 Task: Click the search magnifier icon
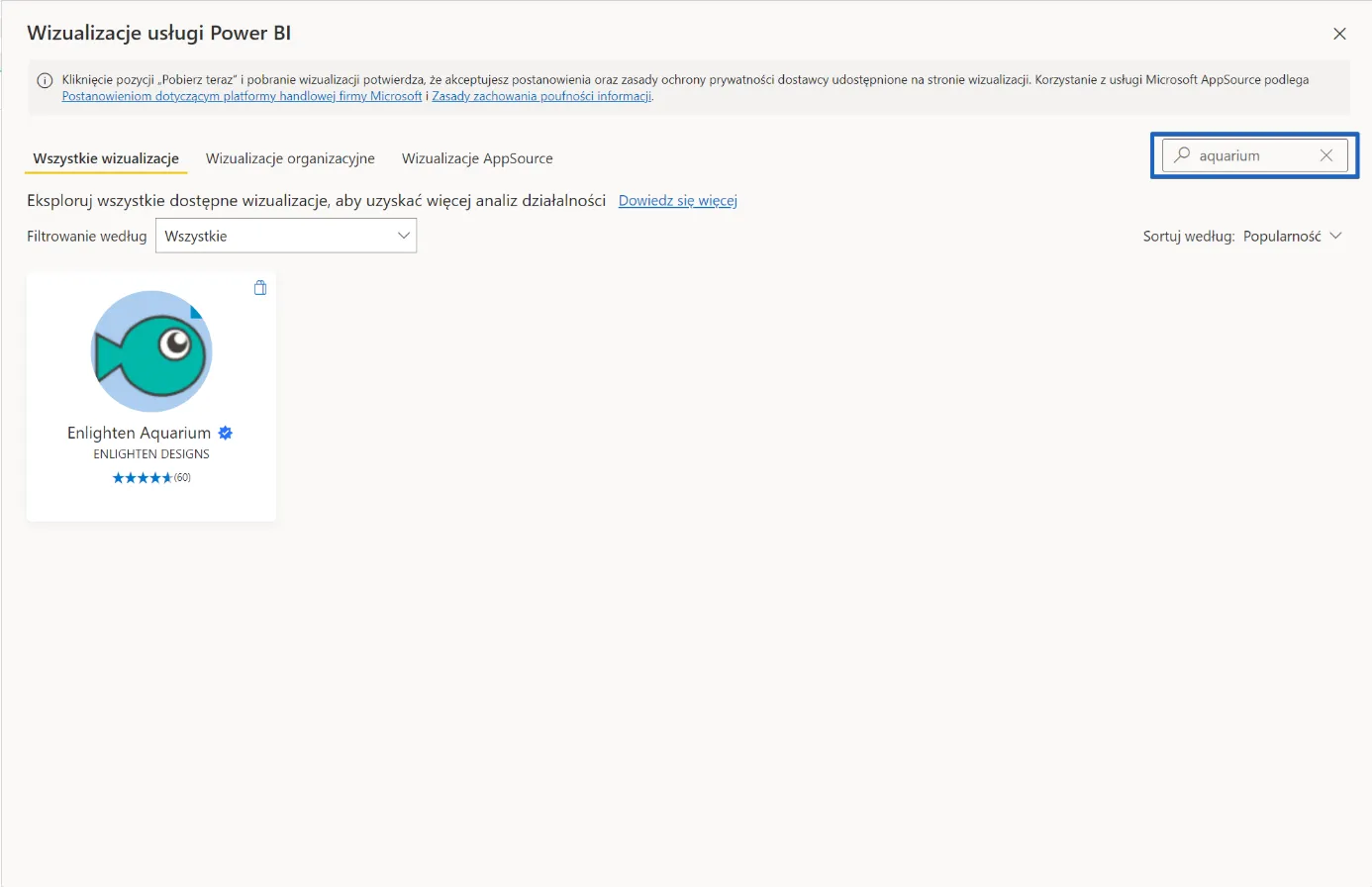1182,155
